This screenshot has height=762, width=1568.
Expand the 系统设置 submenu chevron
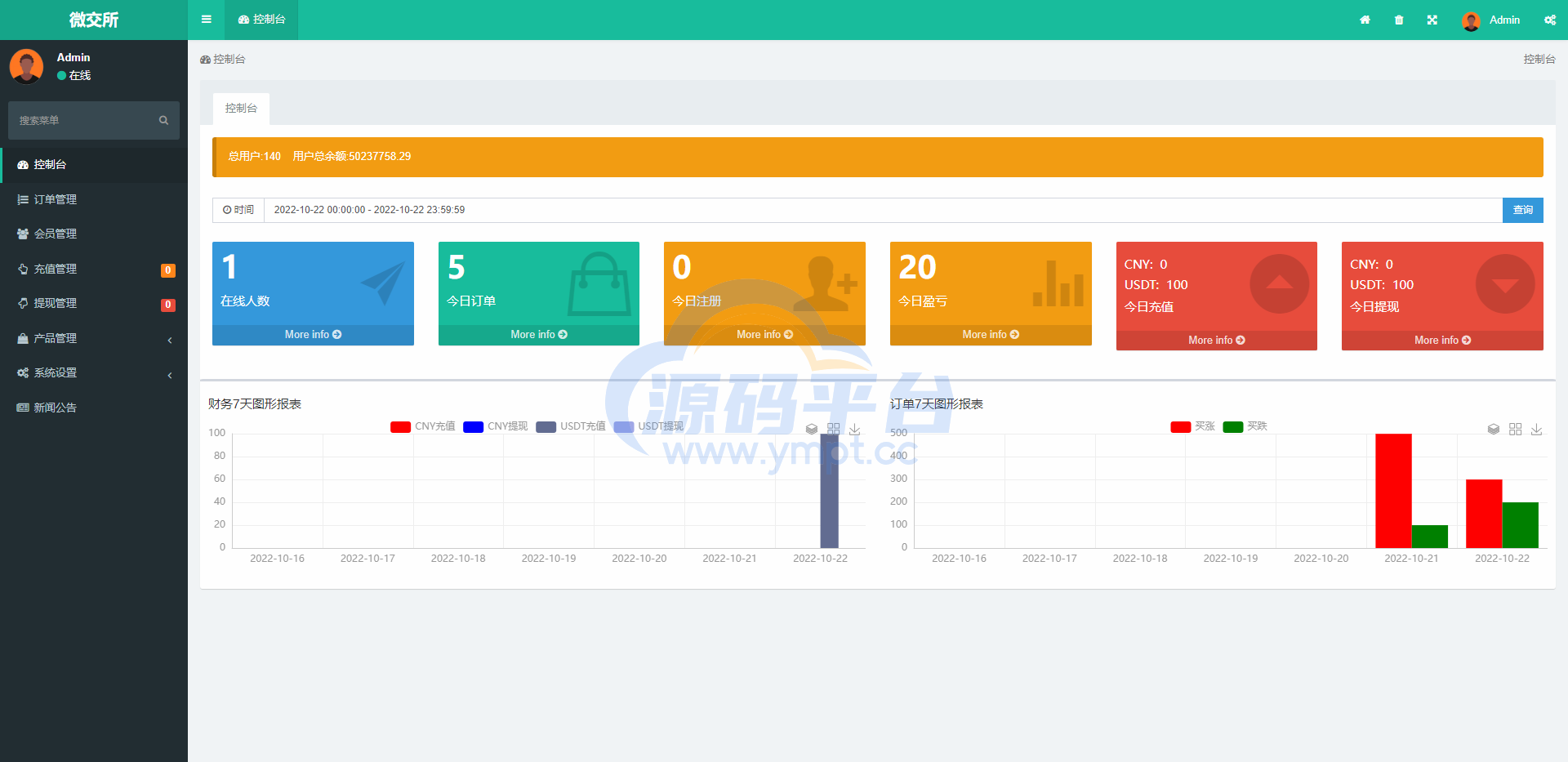point(170,375)
